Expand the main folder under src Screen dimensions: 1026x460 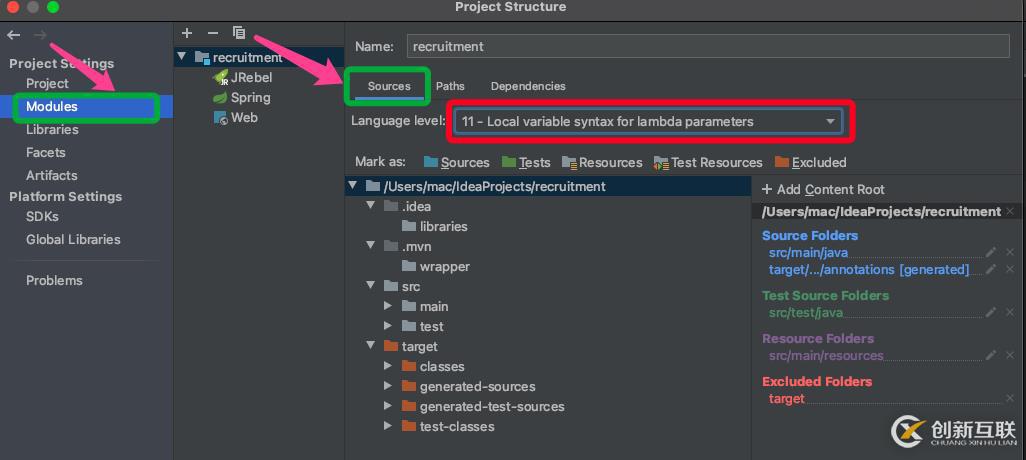click(x=389, y=306)
